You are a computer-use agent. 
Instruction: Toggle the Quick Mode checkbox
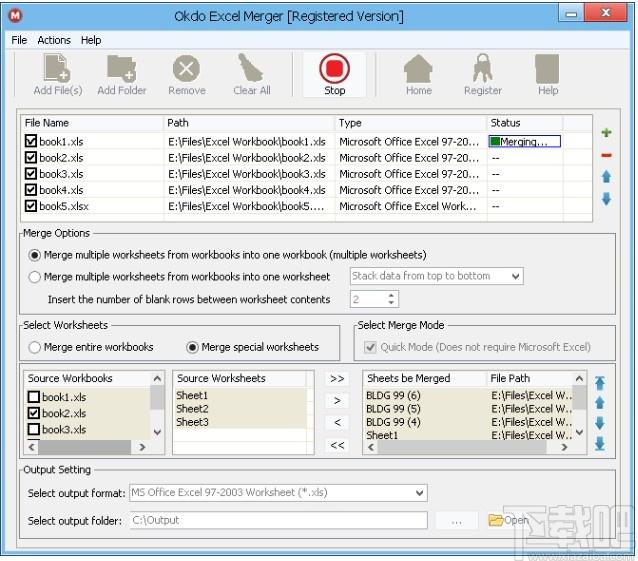pos(370,347)
